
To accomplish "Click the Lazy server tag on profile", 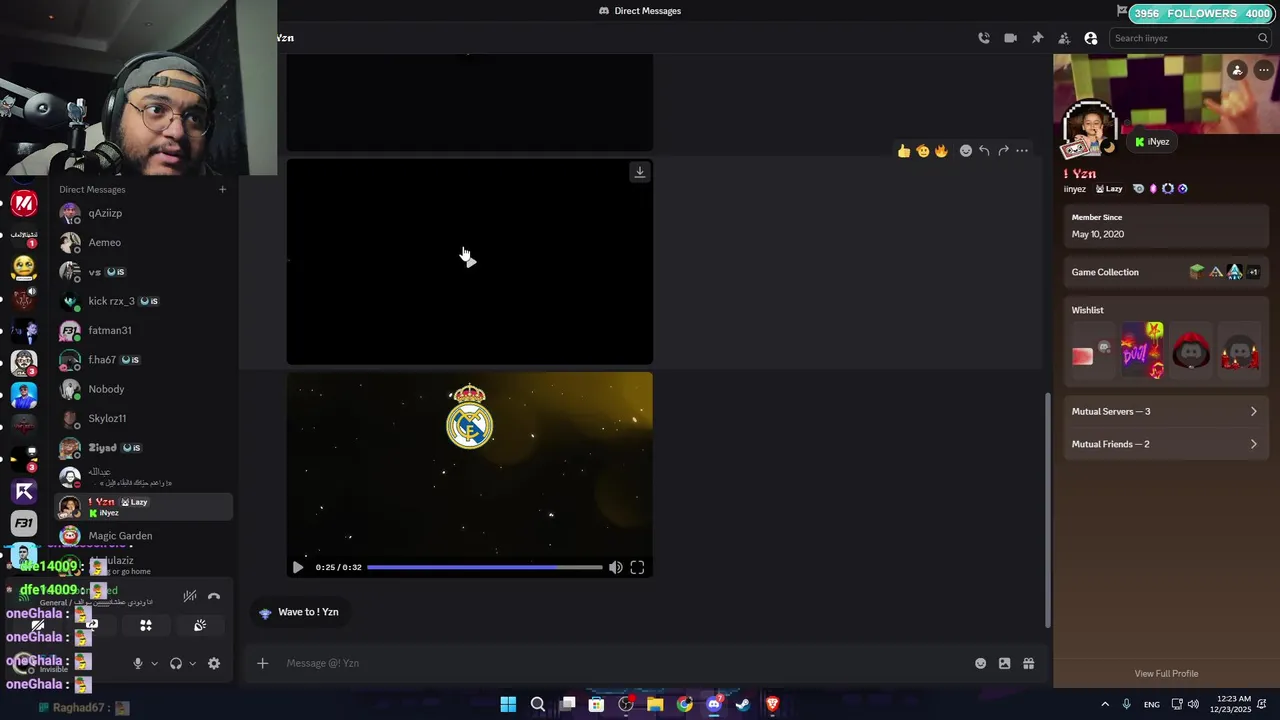I will point(1109,189).
